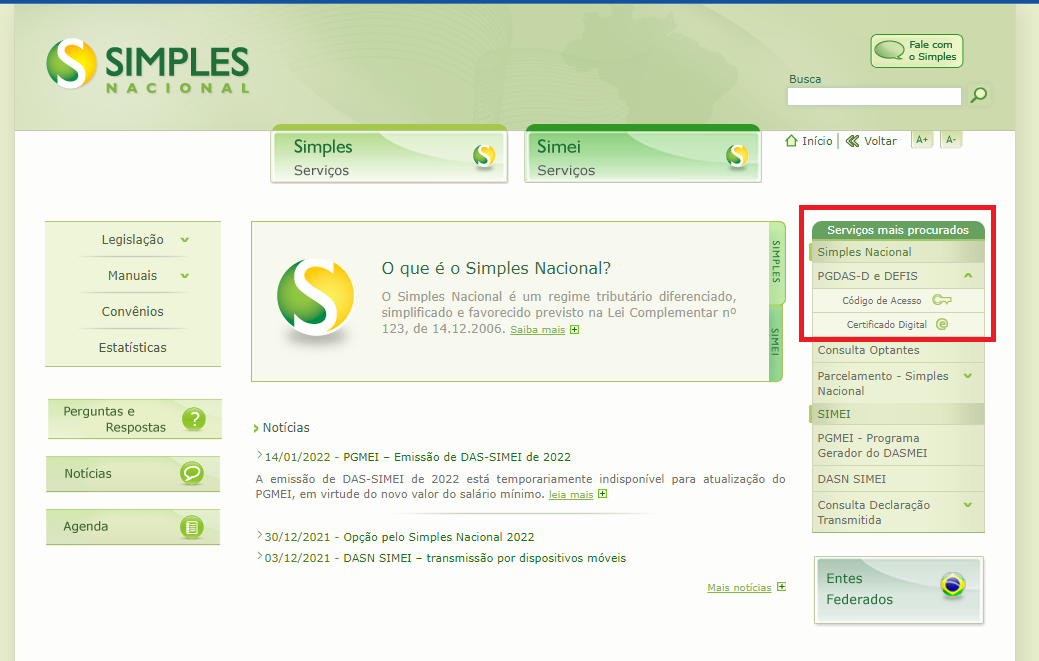Image resolution: width=1039 pixels, height=661 pixels.
Task: Click inside the Busca search field
Action: [873, 96]
